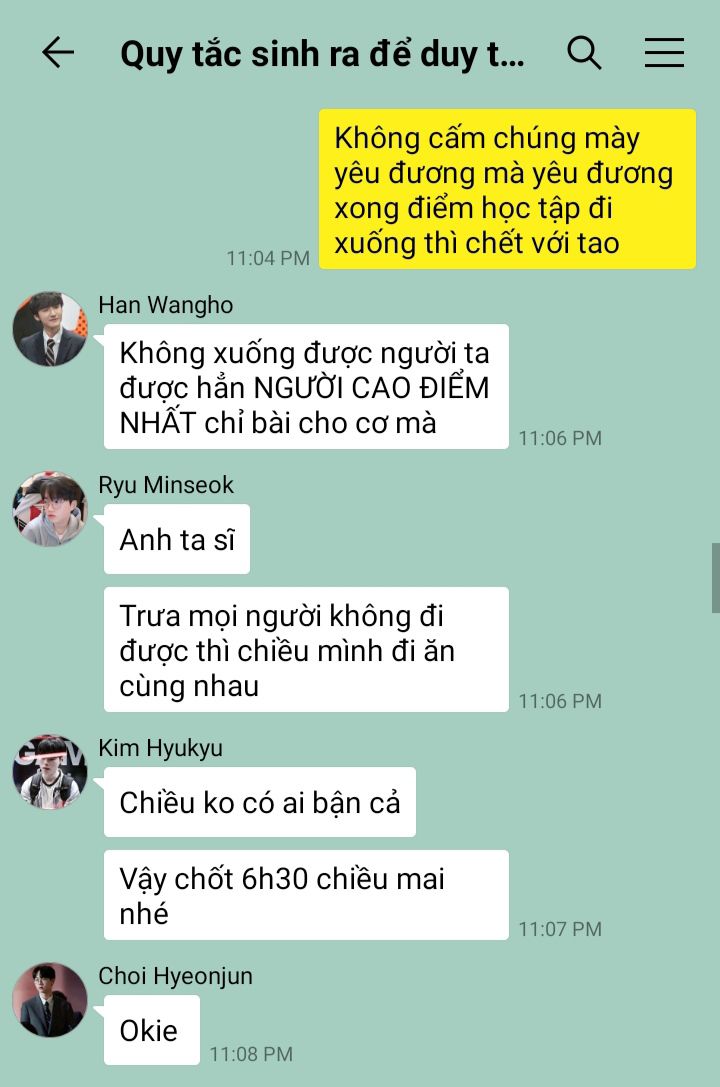Select the 'Okie' message bubble

tap(152, 1029)
